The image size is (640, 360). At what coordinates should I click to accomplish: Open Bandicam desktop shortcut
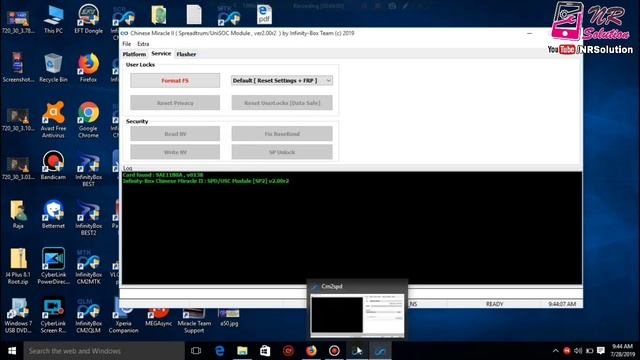[x=53, y=165]
